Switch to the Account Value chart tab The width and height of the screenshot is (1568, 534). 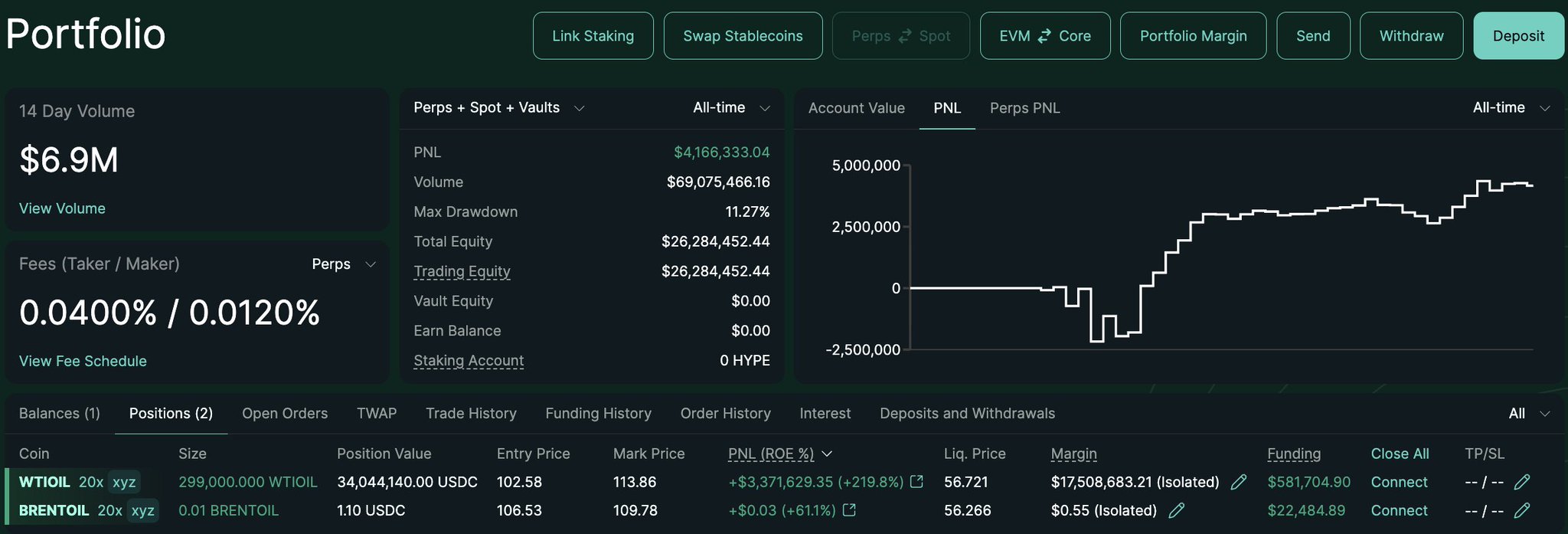pos(856,108)
